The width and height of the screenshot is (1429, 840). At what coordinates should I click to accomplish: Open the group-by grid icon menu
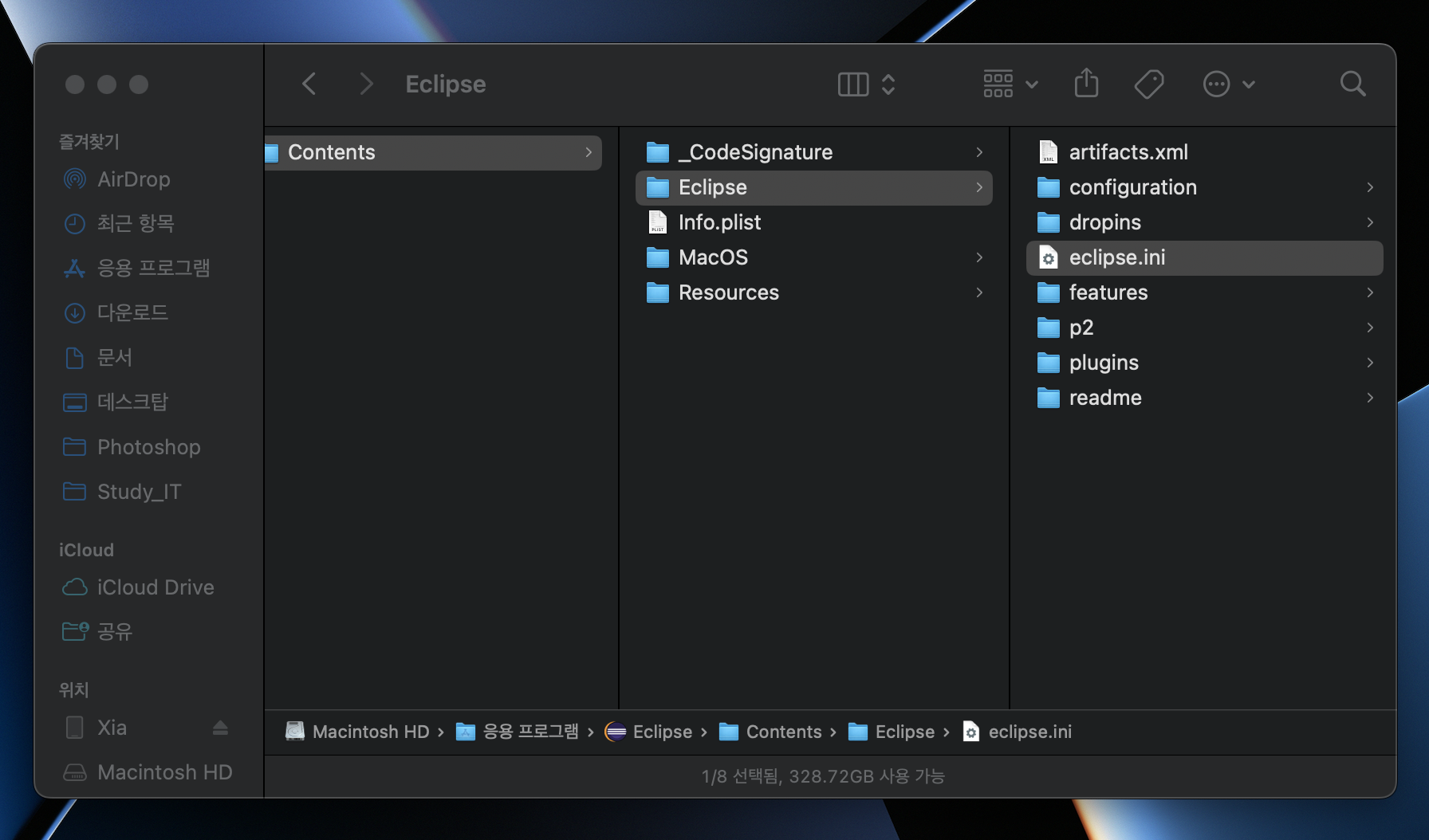click(x=1010, y=84)
